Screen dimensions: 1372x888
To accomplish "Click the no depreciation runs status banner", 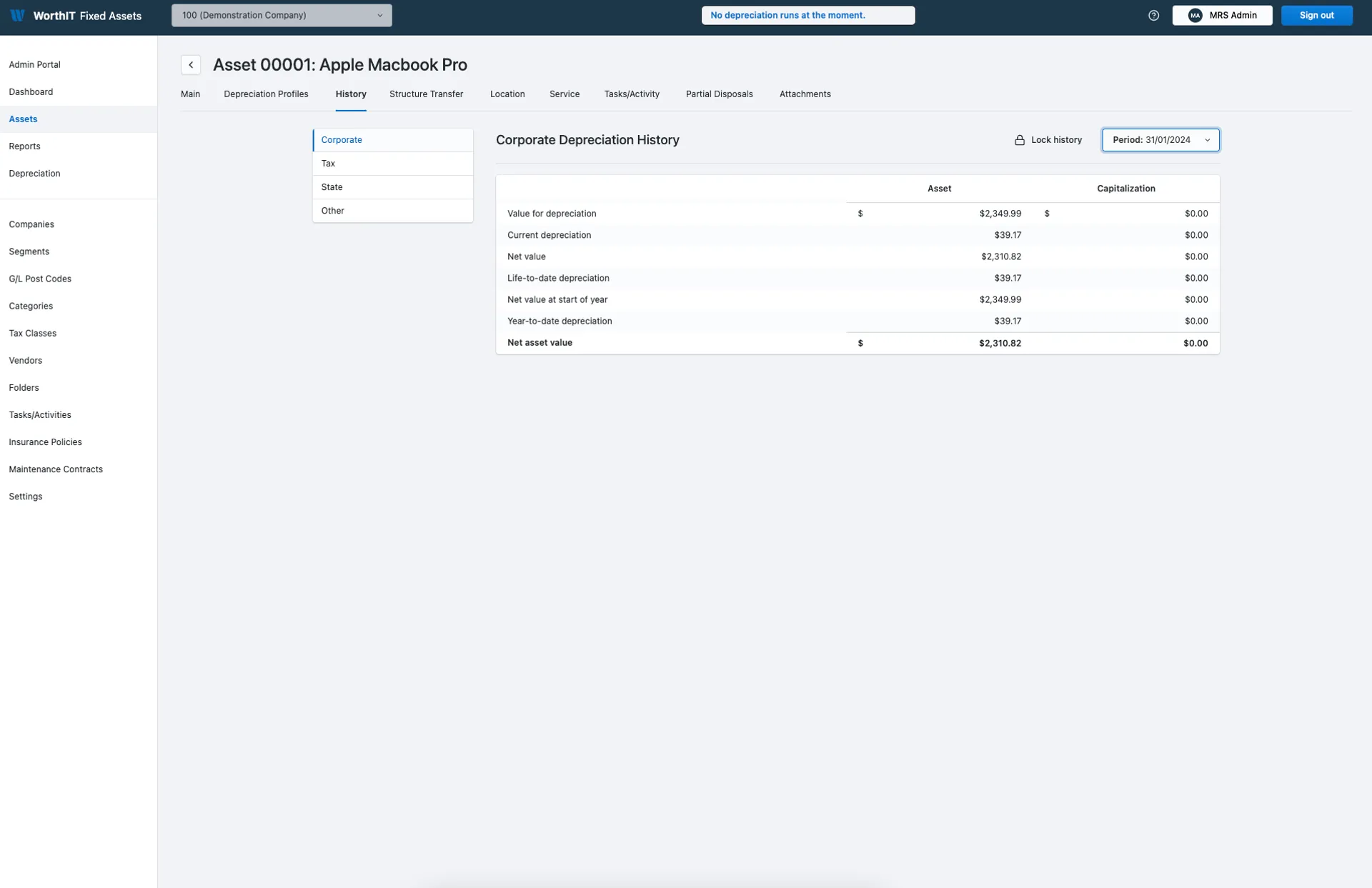I will coord(808,15).
